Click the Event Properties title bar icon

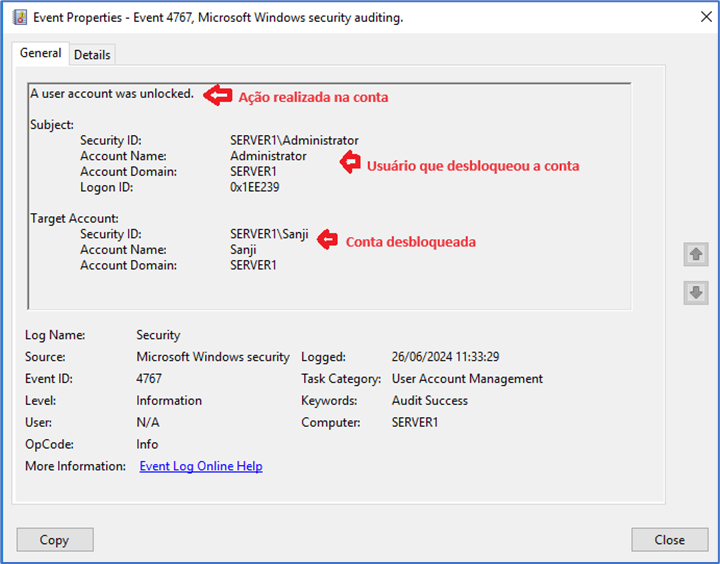pos(19,18)
